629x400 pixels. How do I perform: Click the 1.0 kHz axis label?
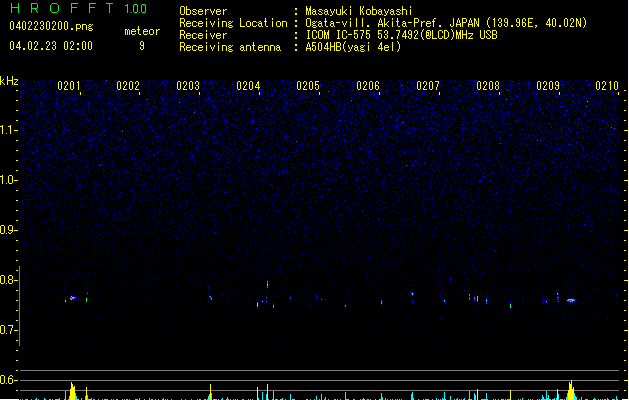pos(8,180)
